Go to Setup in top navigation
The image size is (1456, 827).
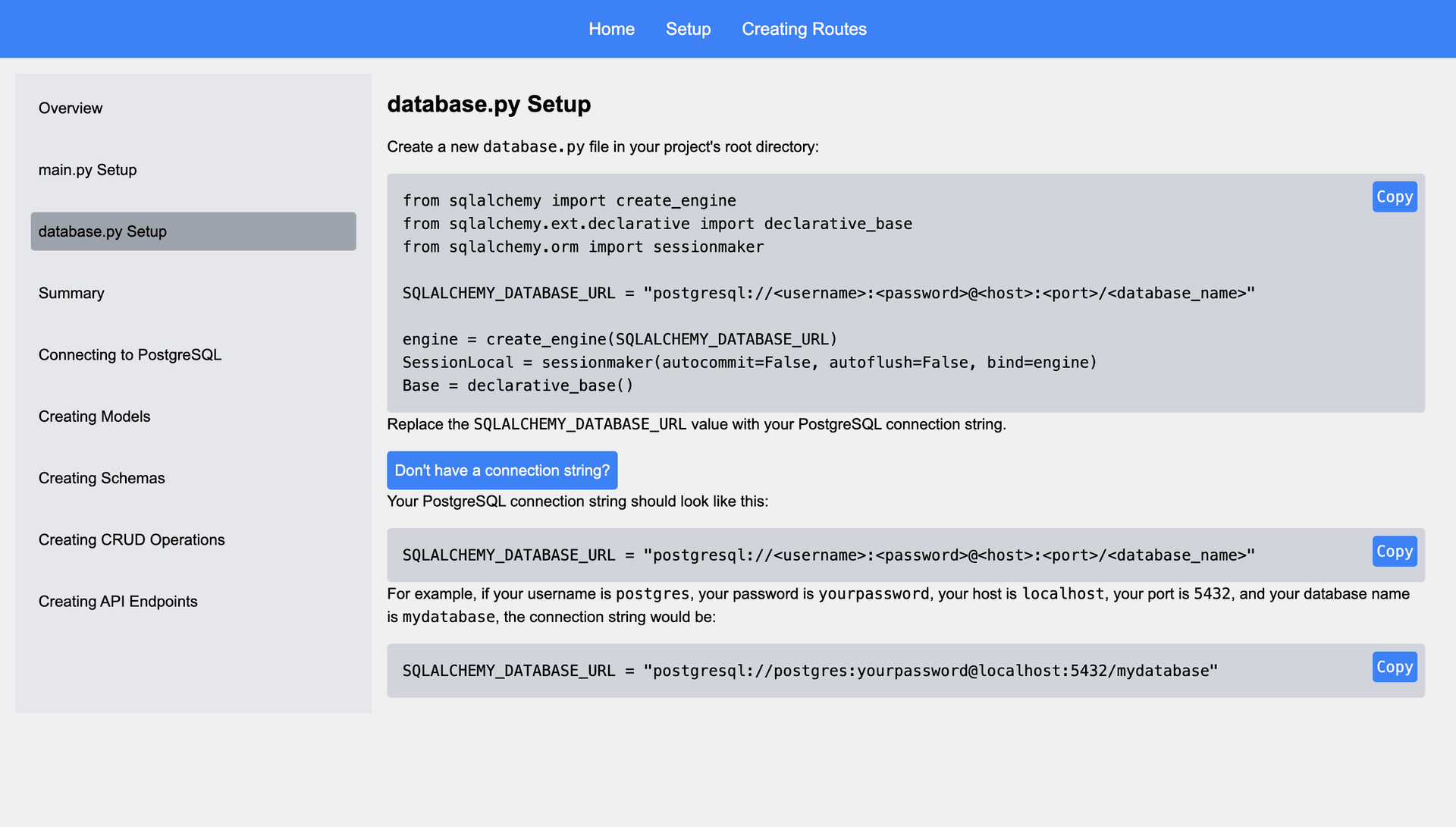click(x=688, y=29)
